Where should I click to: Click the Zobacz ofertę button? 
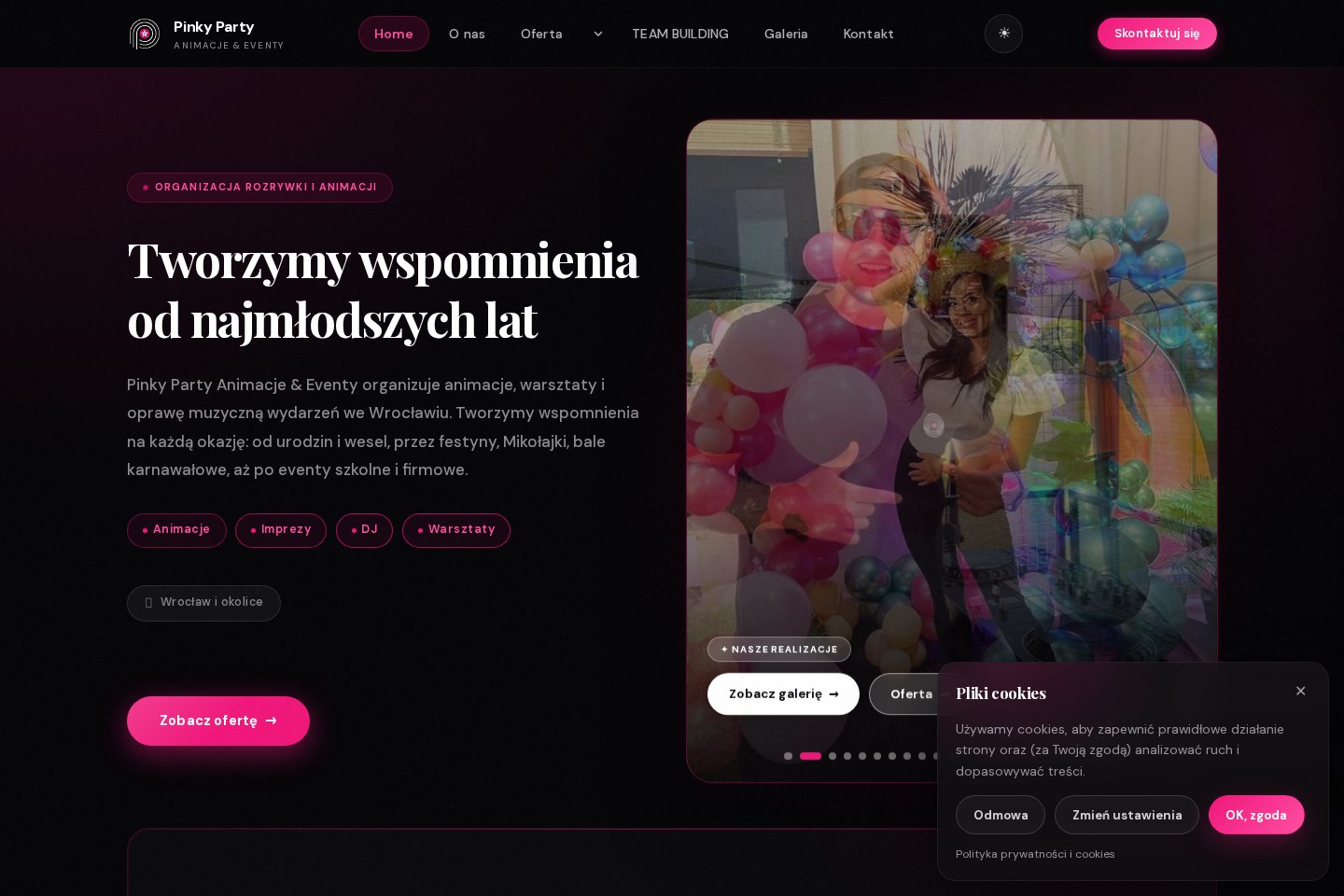pos(218,721)
